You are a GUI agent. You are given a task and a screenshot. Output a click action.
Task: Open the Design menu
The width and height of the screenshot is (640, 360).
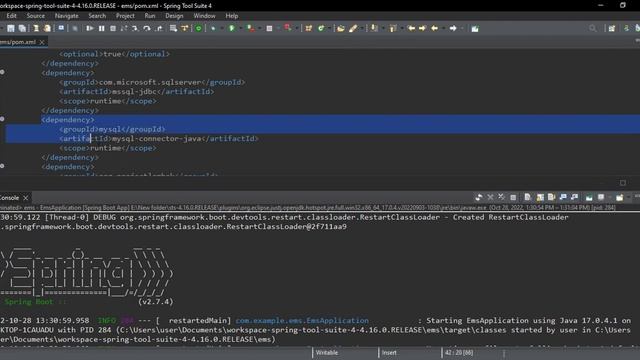tap(174, 16)
